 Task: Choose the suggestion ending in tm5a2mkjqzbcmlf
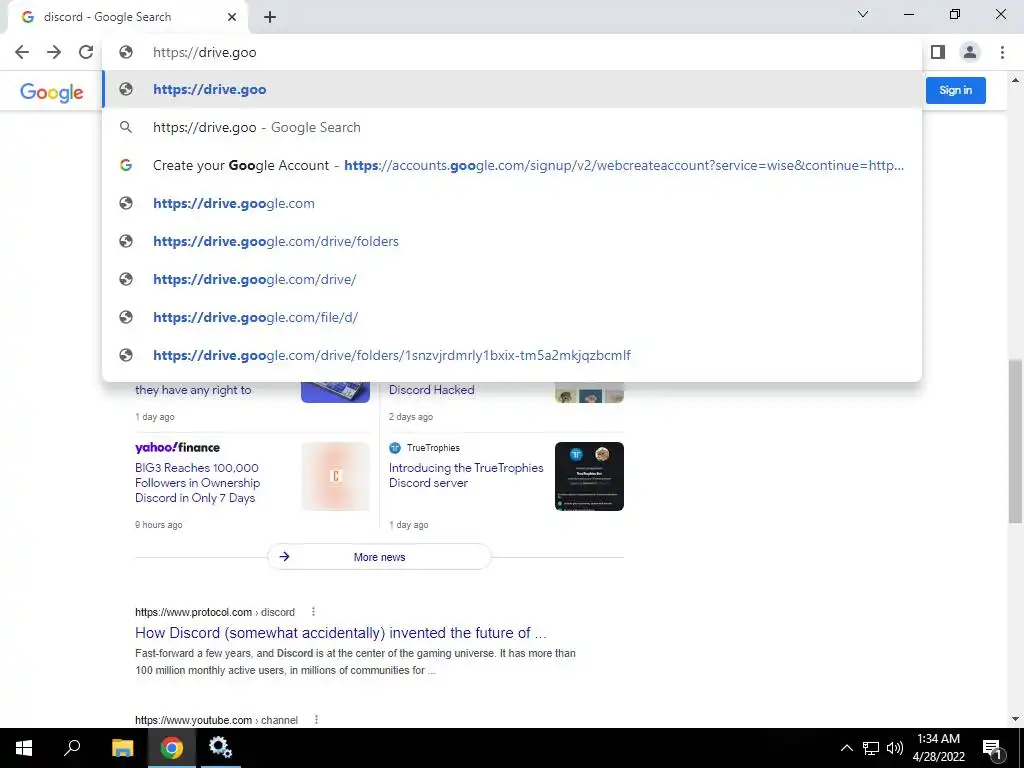pos(512,355)
